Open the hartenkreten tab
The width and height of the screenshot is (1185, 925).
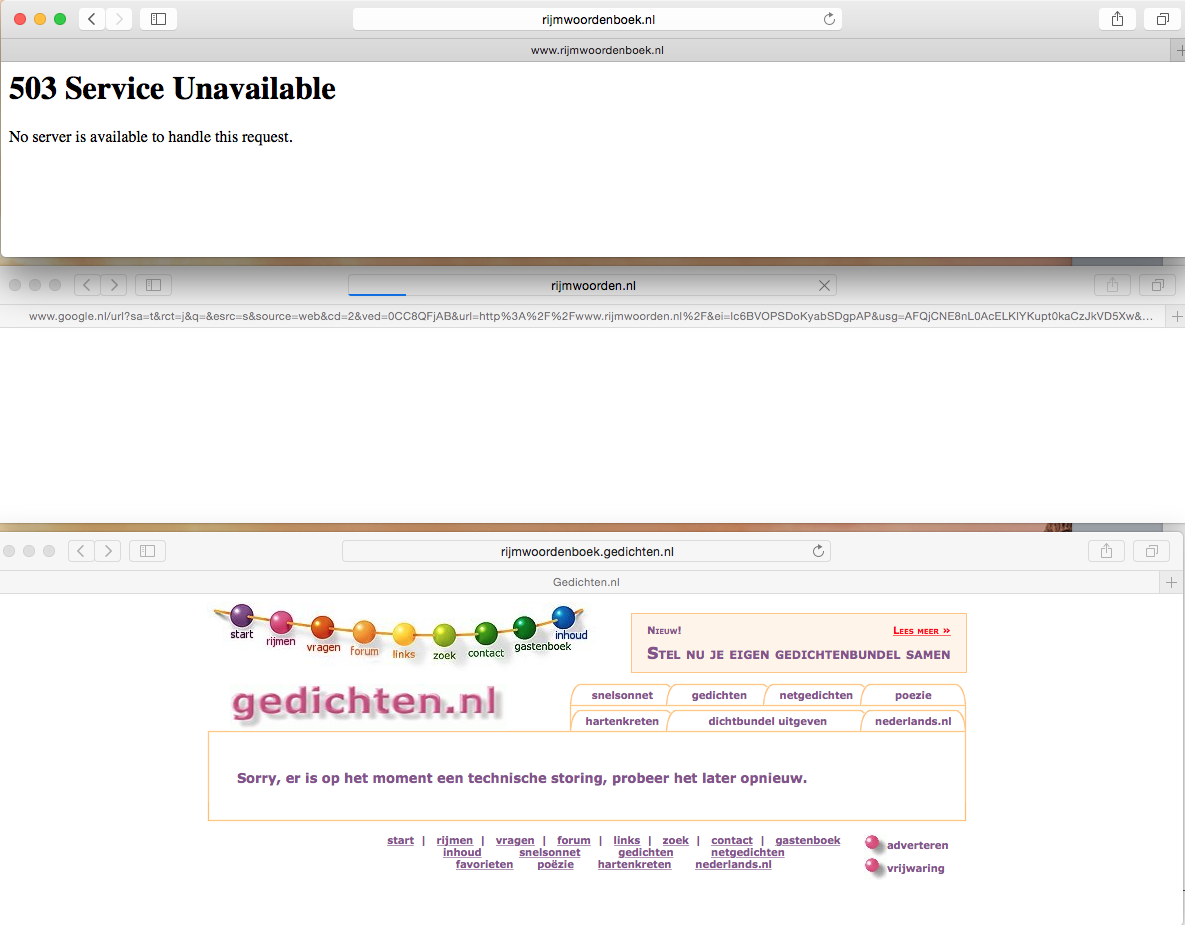[x=622, y=721]
